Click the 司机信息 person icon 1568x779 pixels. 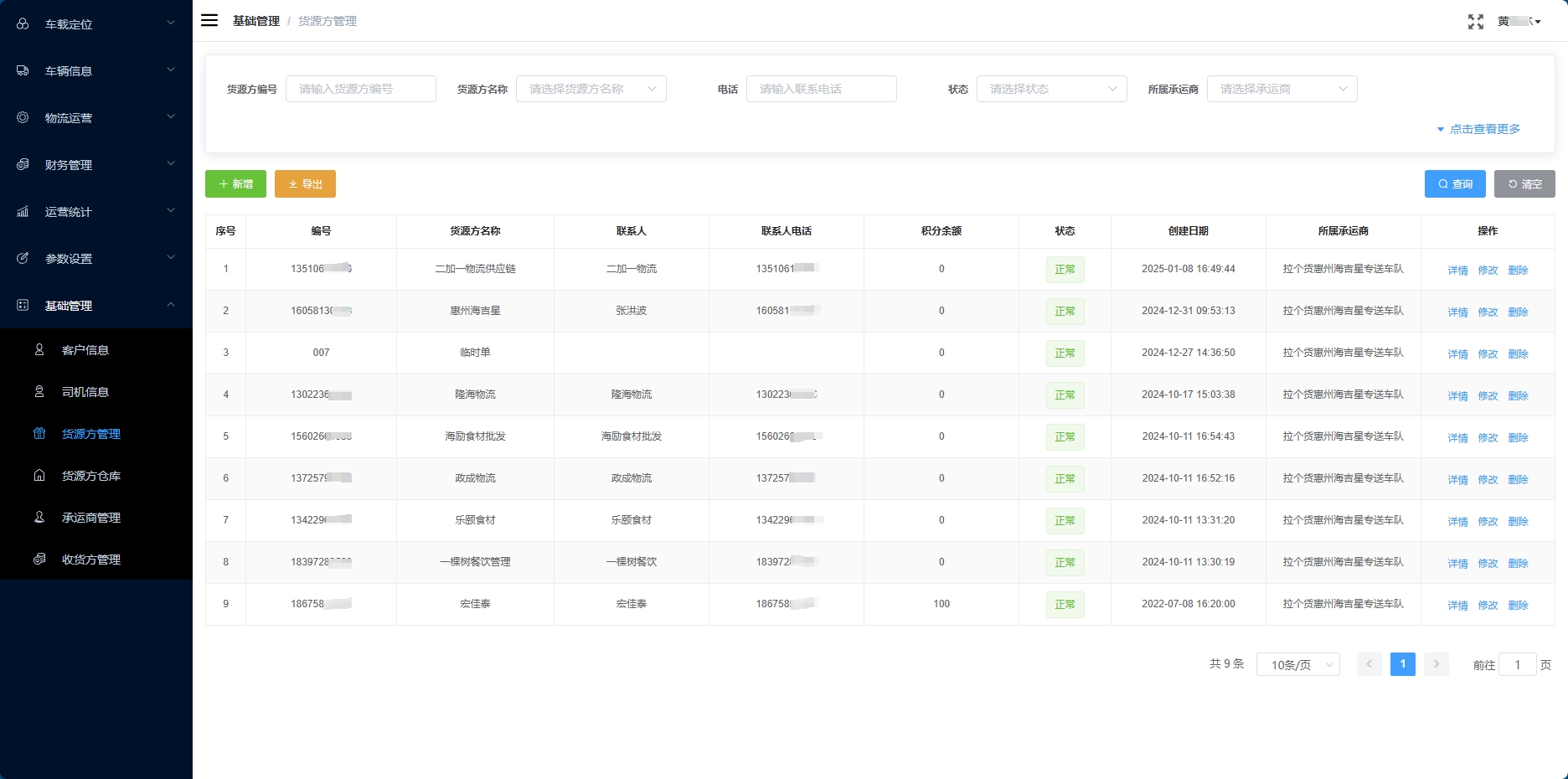[39, 391]
